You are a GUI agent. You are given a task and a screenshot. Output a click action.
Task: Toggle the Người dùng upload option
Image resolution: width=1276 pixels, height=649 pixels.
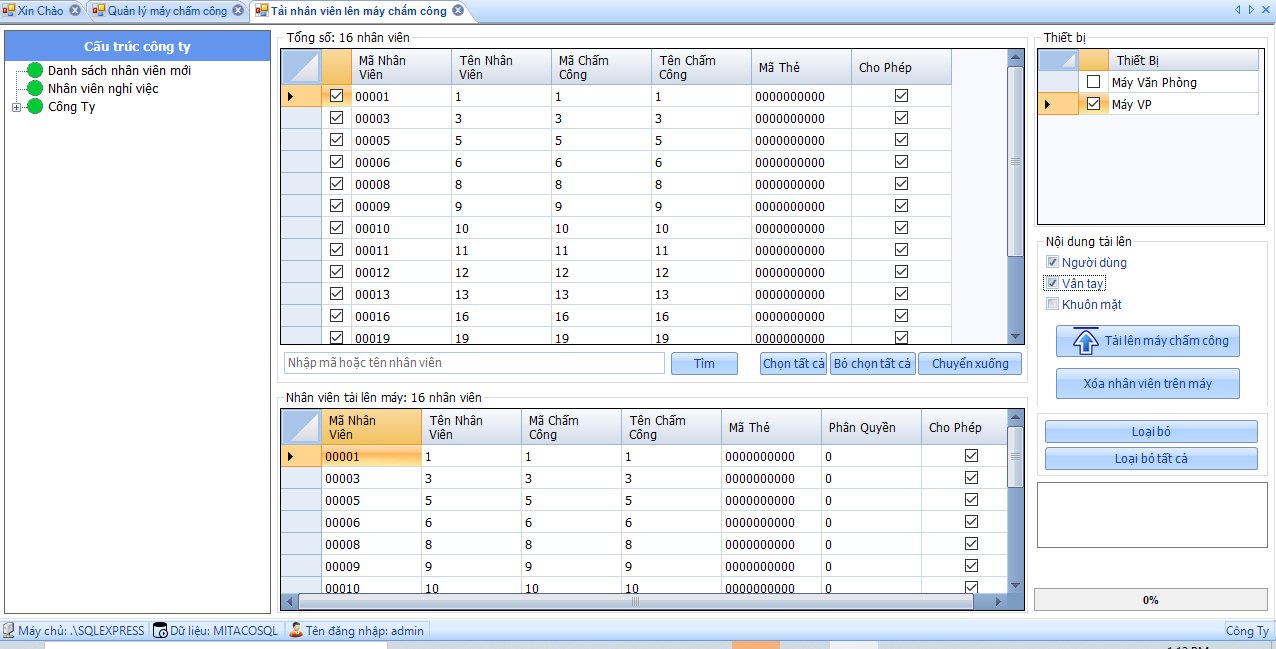[x=1052, y=263]
